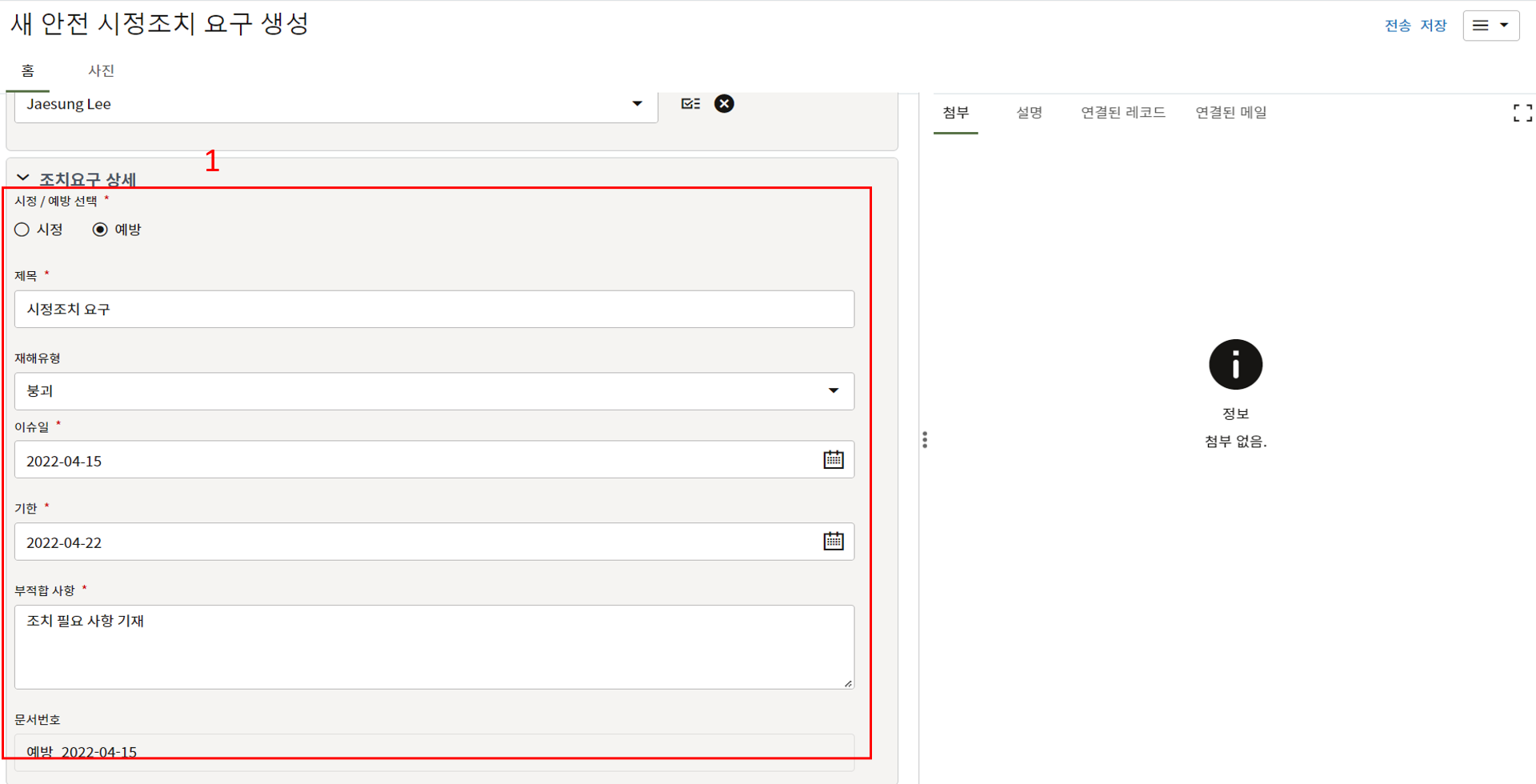This screenshot has height=784, width=1536.
Task: Click the clear (X) icon beside Jaesung Lee
Action: (724, 104)
